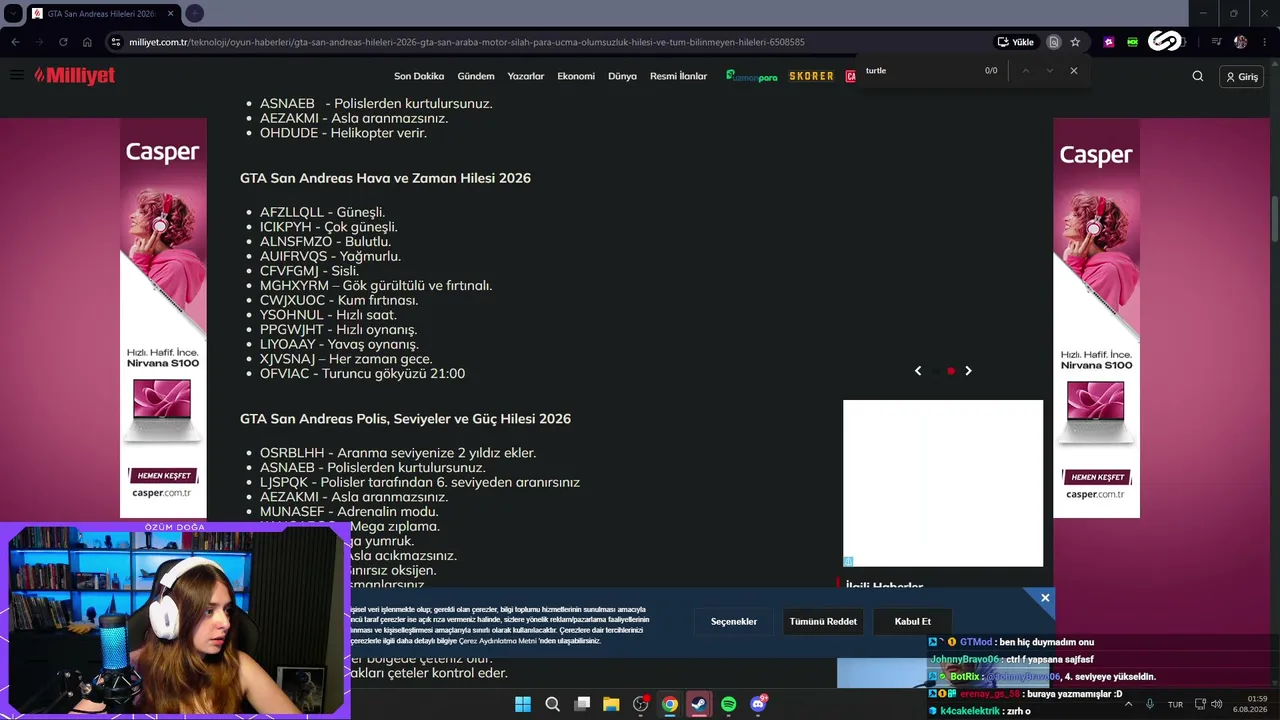The width and height of the screenshot is (1280, 720).
Task: Click 'MUNASEF - Adrenalin modu.' line
Action: [349, 512]
